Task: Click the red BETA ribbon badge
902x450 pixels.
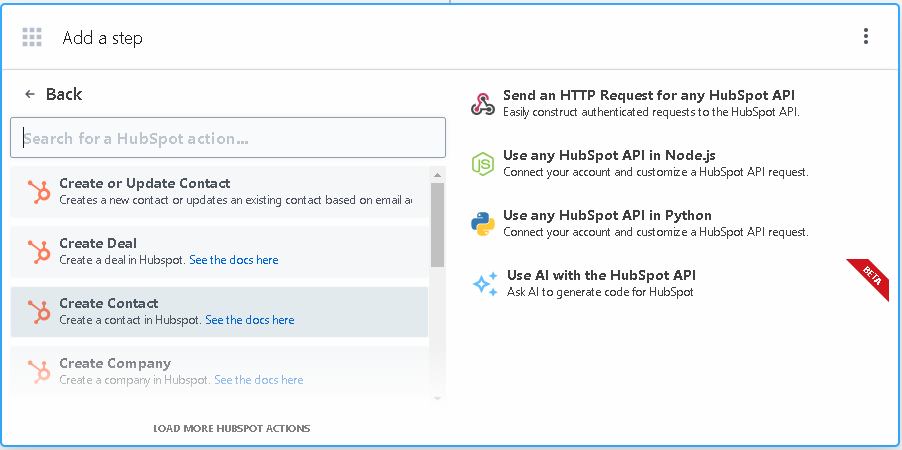Action: [872, 277]
